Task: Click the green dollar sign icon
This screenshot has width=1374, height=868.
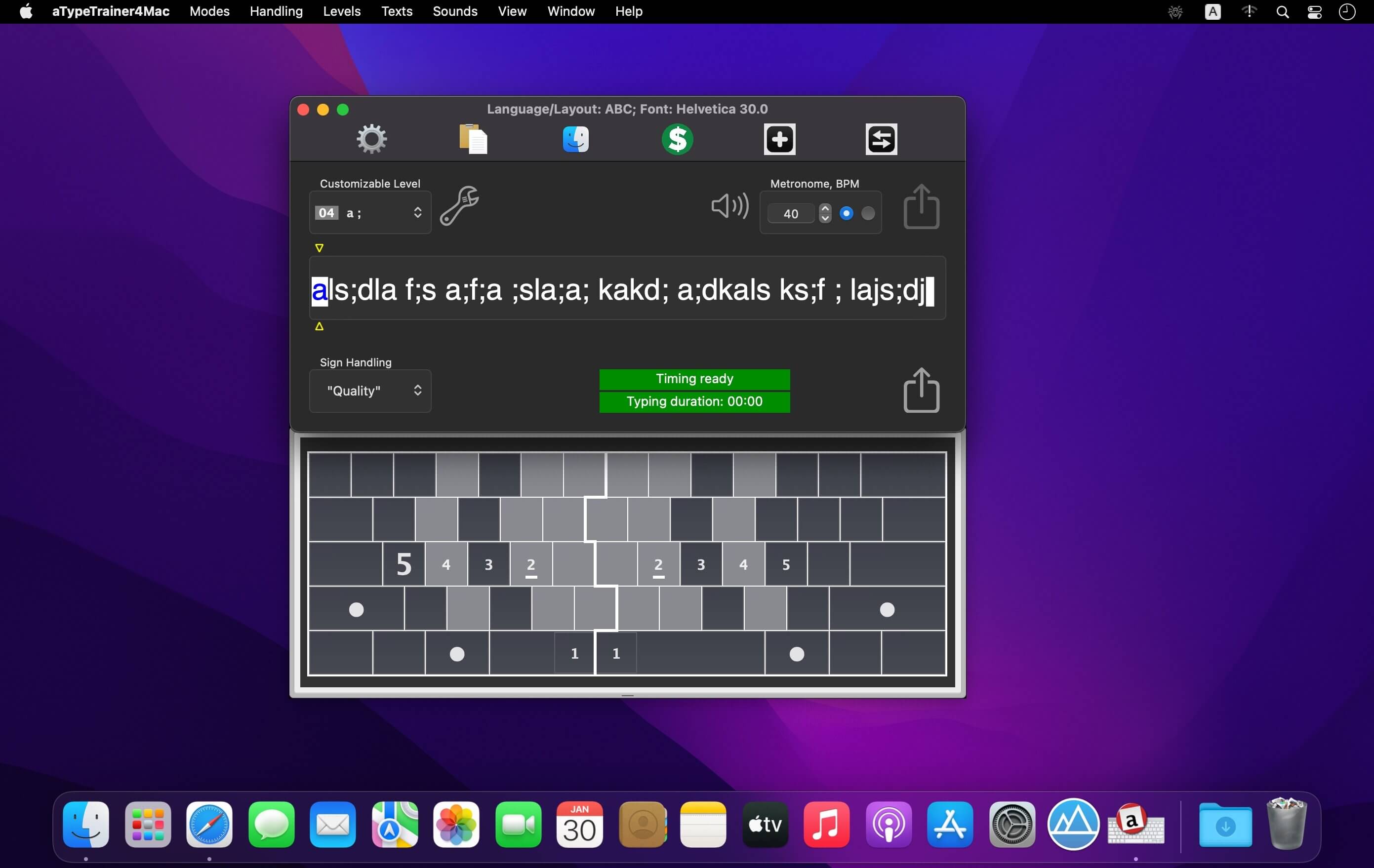Action: coord(677,139)
